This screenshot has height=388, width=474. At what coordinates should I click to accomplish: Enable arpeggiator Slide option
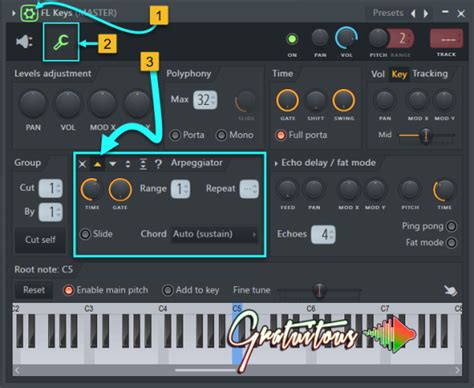coord(85,234)
